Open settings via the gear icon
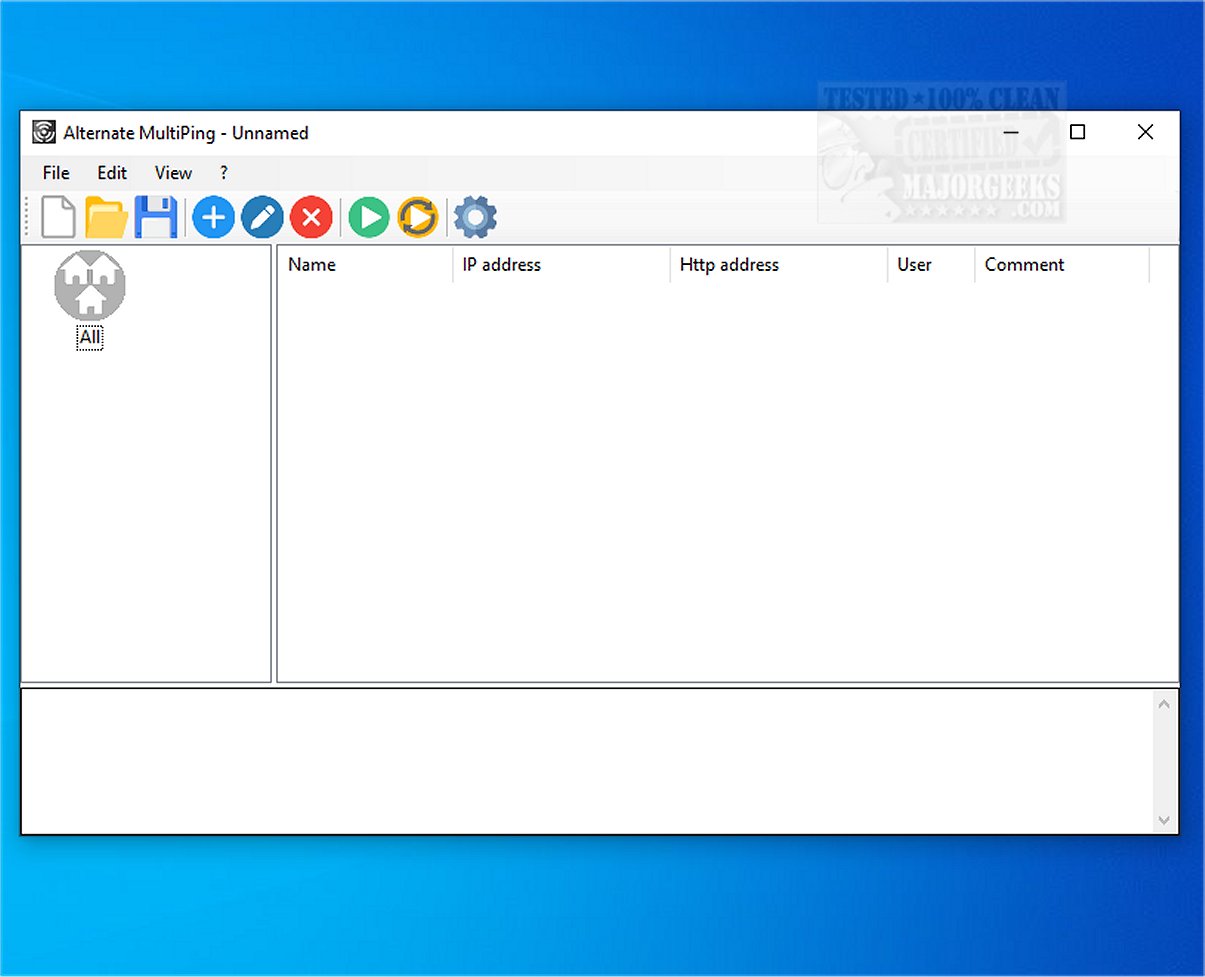The image size is (1205, 977). (475, 217)
